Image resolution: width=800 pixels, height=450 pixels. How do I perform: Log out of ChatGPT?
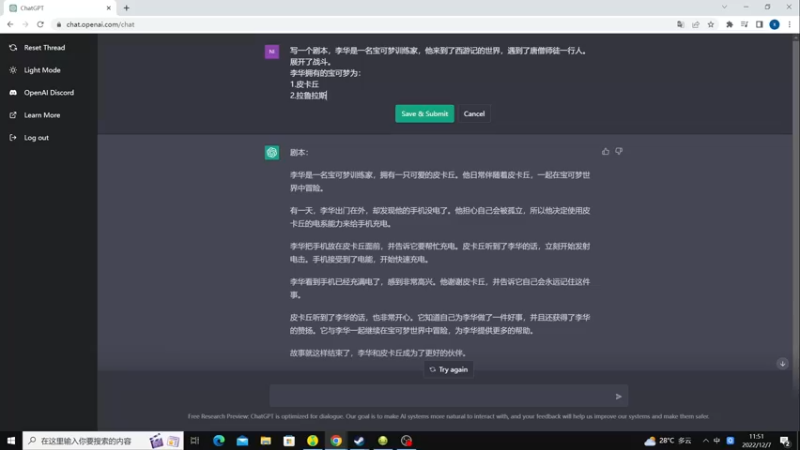pyautogui.click(x=30, y=137)
